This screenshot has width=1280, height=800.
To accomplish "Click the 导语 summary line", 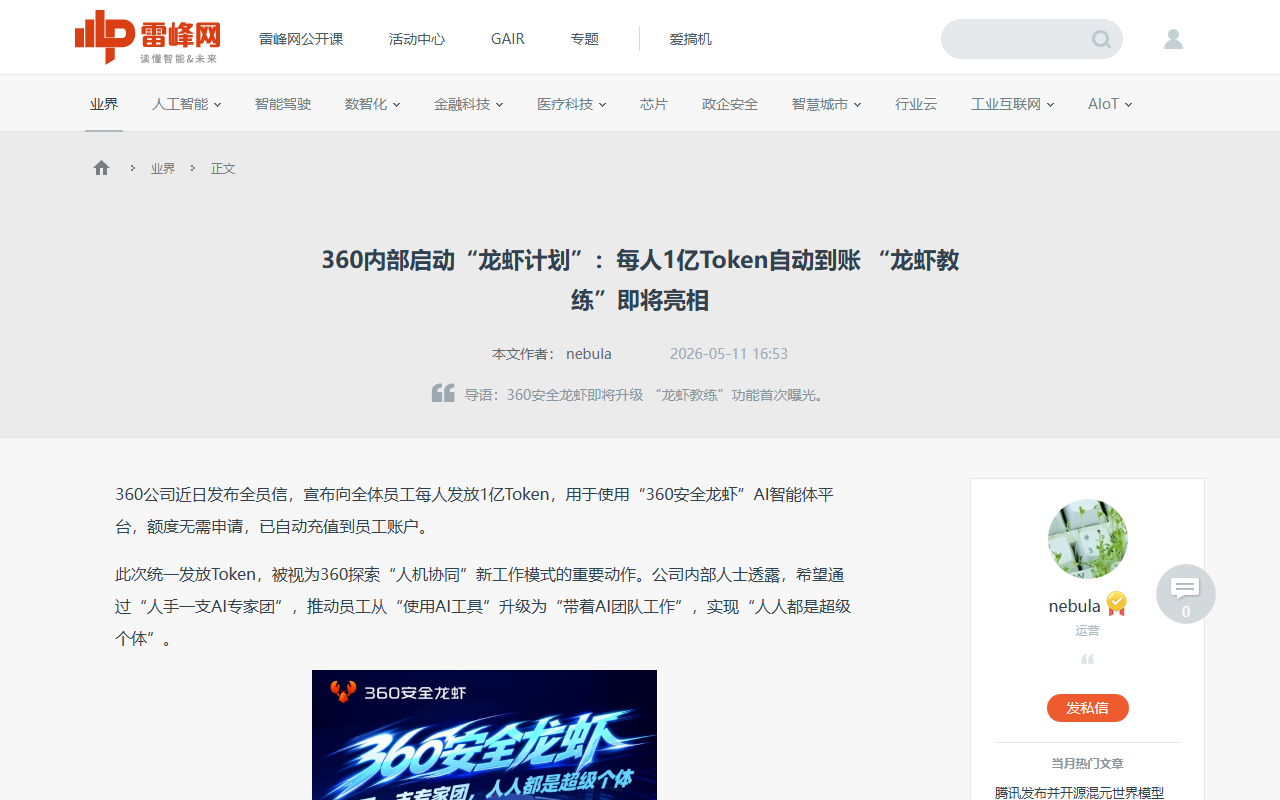I will pos(645,395).
